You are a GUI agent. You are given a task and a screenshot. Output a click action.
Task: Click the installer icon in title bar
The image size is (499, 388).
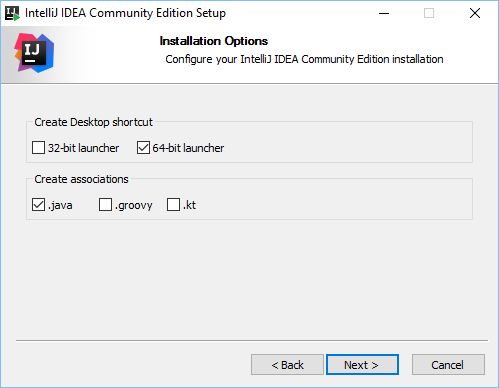pyautogui.click(x=13, y=13)
